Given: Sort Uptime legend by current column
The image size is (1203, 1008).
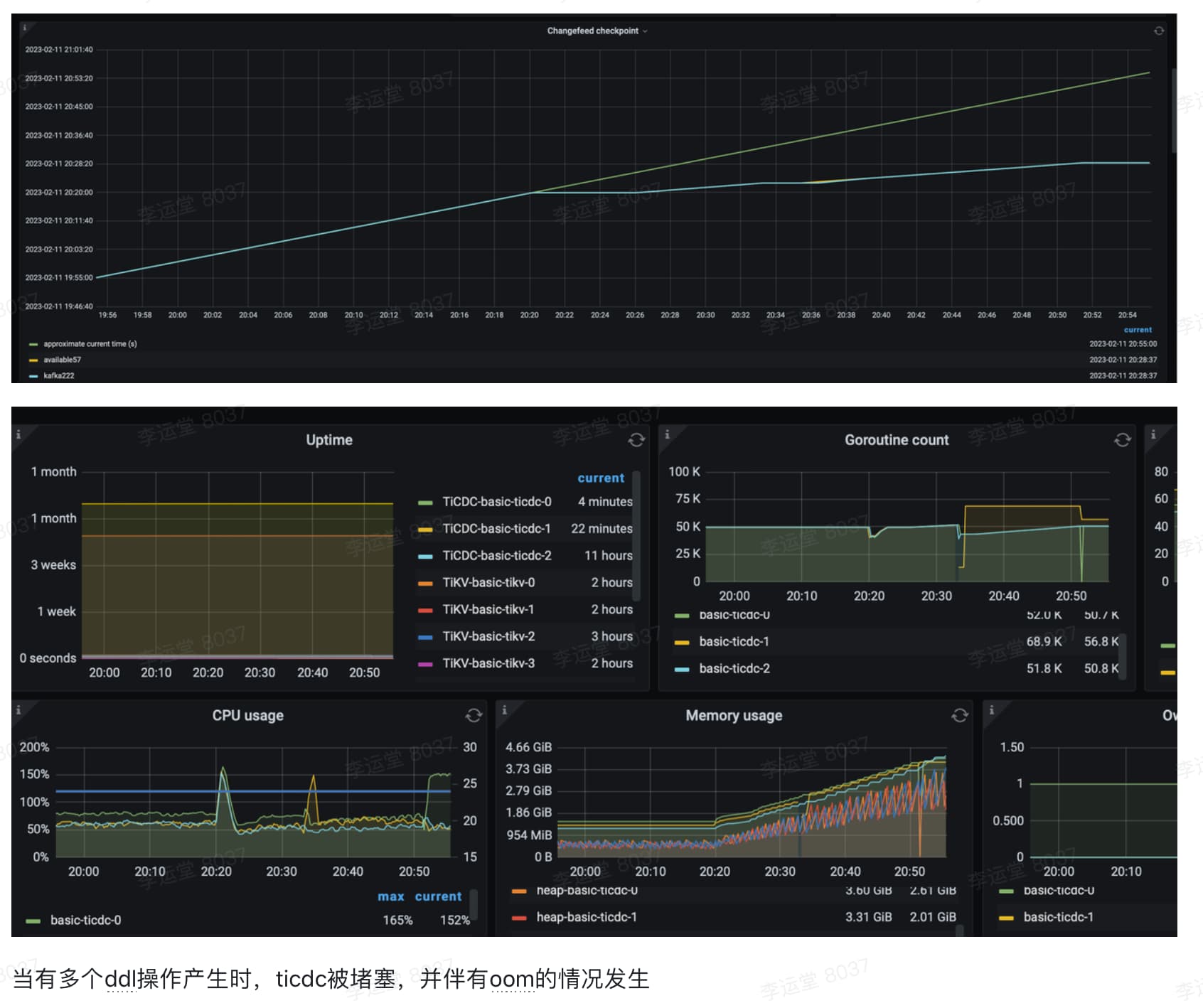Looking at the screenshot, I should pyautogui.click(x=600, y=478).
